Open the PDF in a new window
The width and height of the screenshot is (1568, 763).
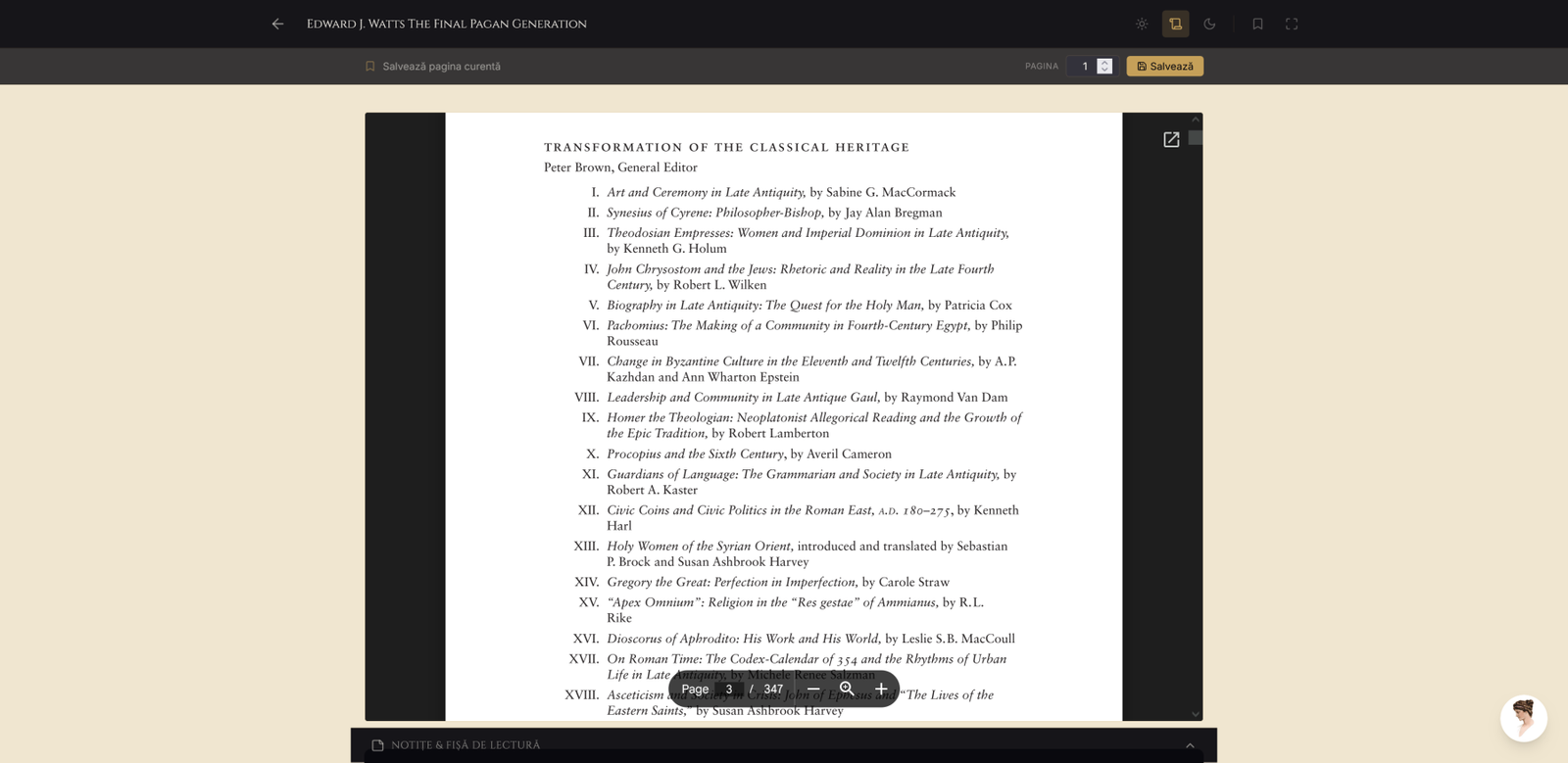click(x=1171, y=140)
